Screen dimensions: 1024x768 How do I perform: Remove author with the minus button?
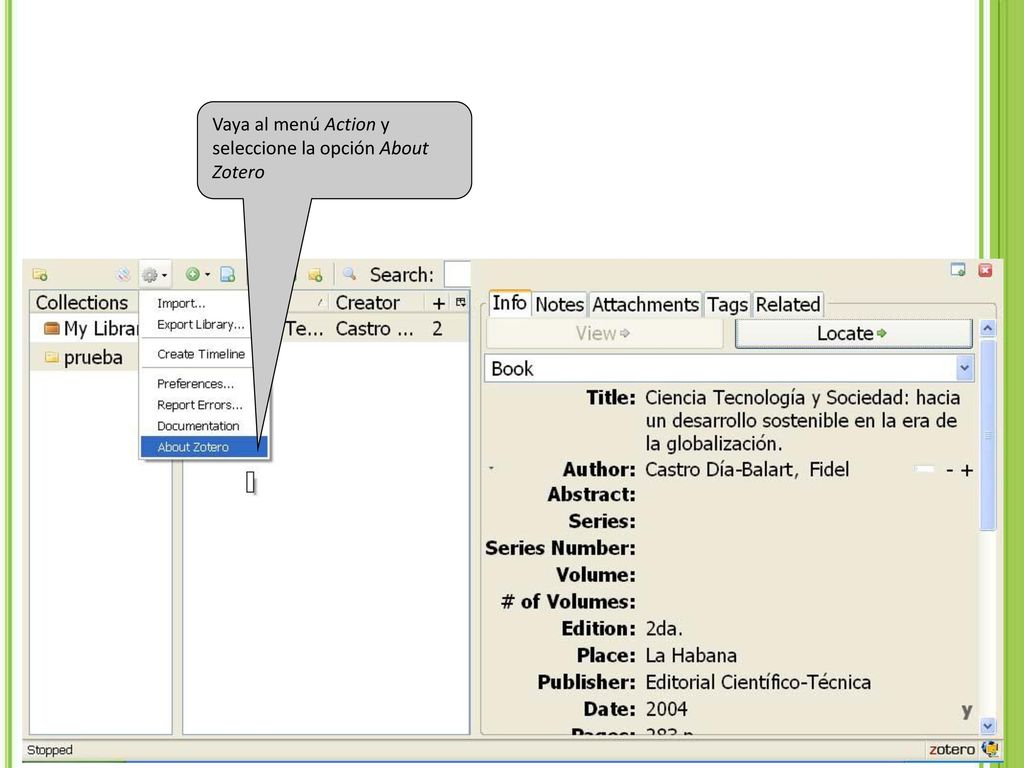[950, 470]
